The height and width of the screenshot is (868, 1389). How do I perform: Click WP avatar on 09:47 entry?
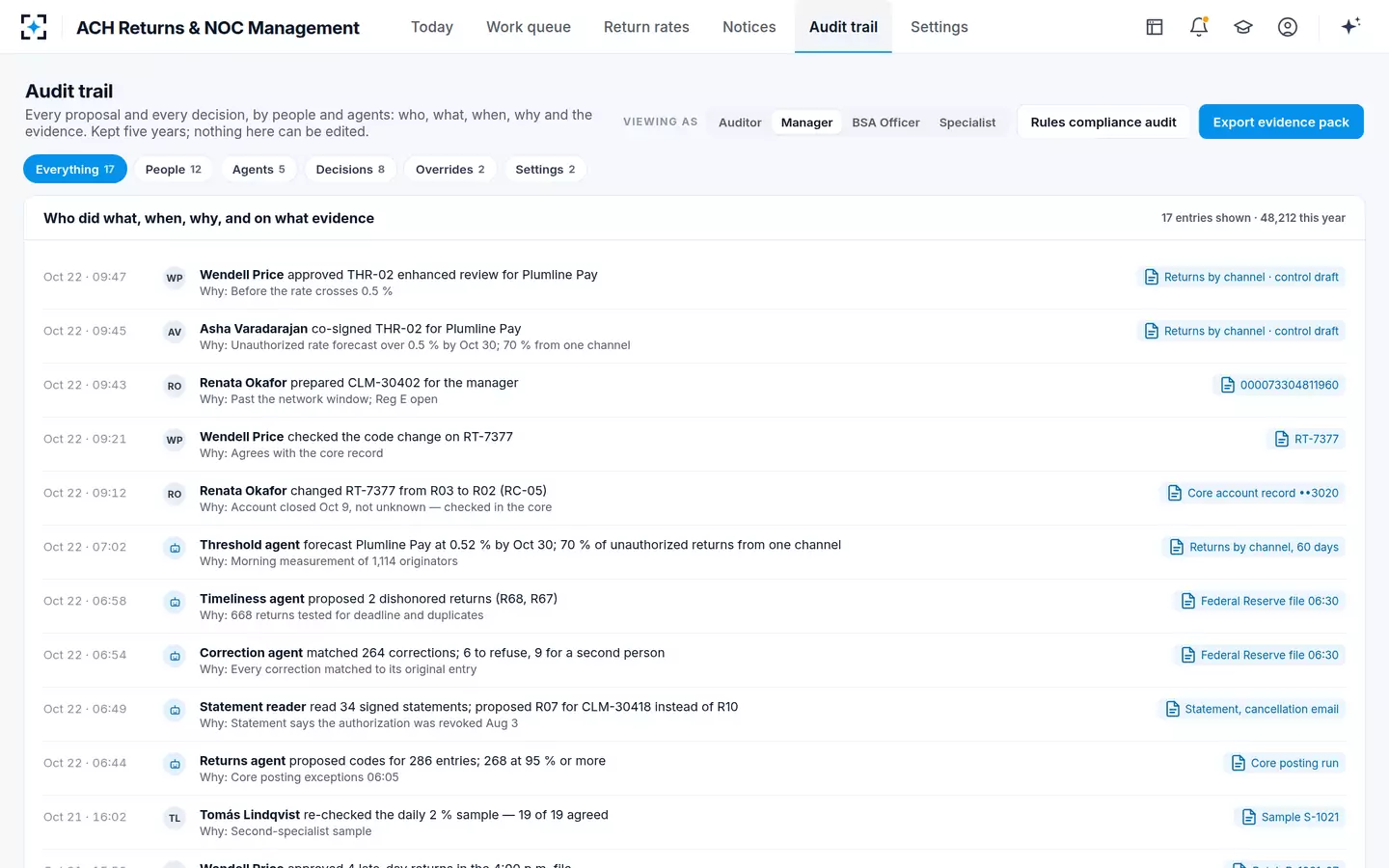coord(175,278)
